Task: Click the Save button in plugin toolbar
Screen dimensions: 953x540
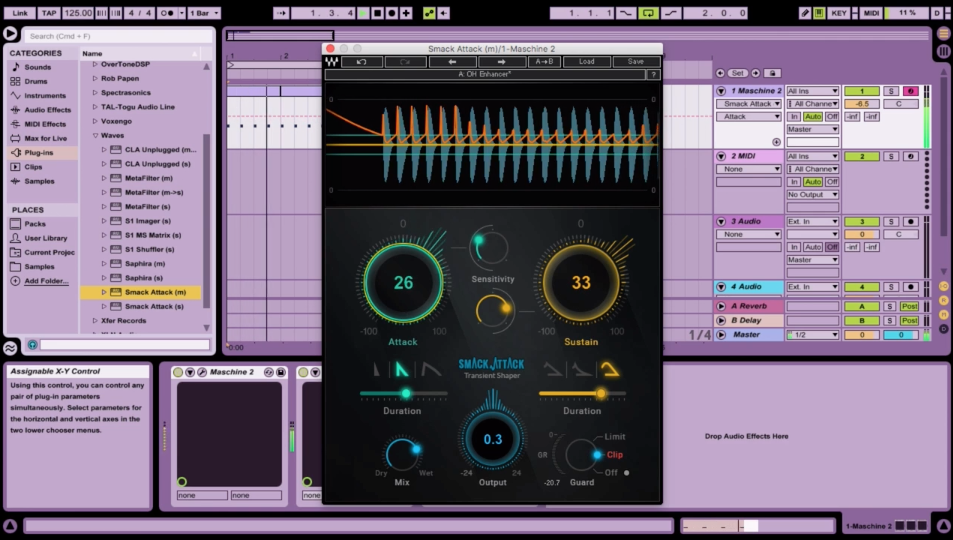Action: pyautogui.click(x=636, y=61)
